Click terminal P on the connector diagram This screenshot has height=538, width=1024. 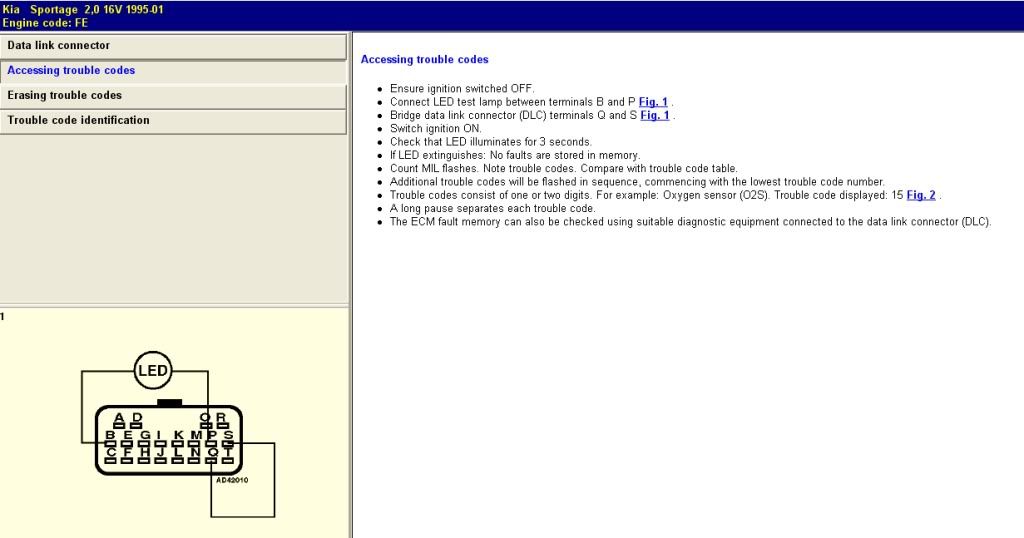coord(211,437)
